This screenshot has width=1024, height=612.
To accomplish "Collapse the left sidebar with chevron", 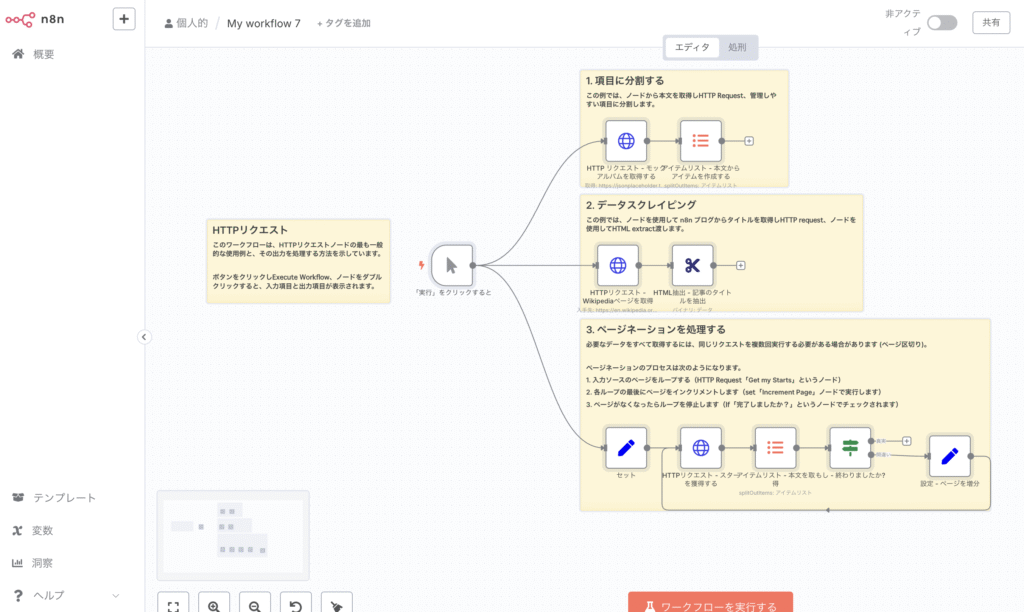I will coord(144,337).
